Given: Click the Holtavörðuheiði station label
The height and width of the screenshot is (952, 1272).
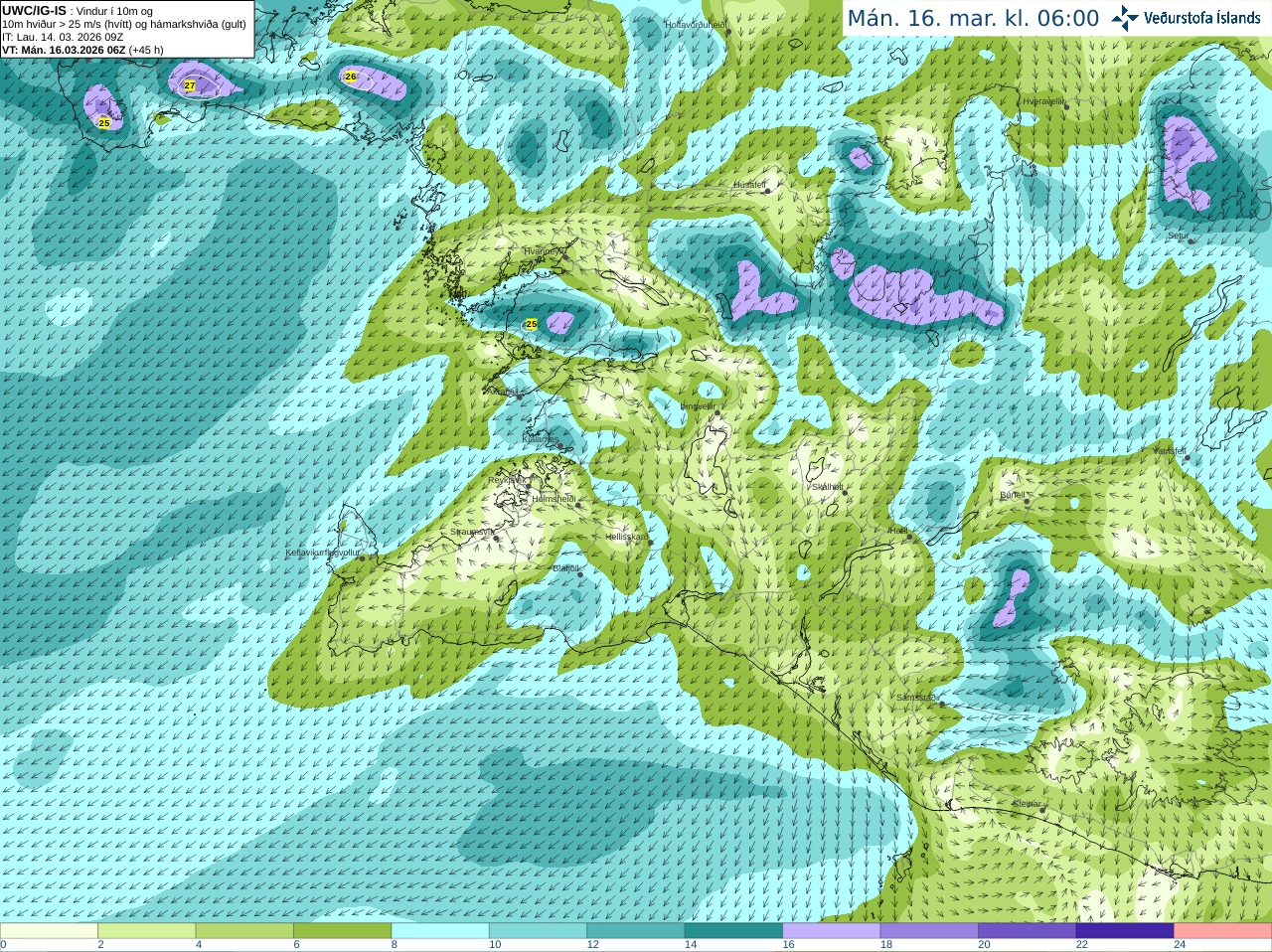Looking at the screenshot, I should click(696, 25).
